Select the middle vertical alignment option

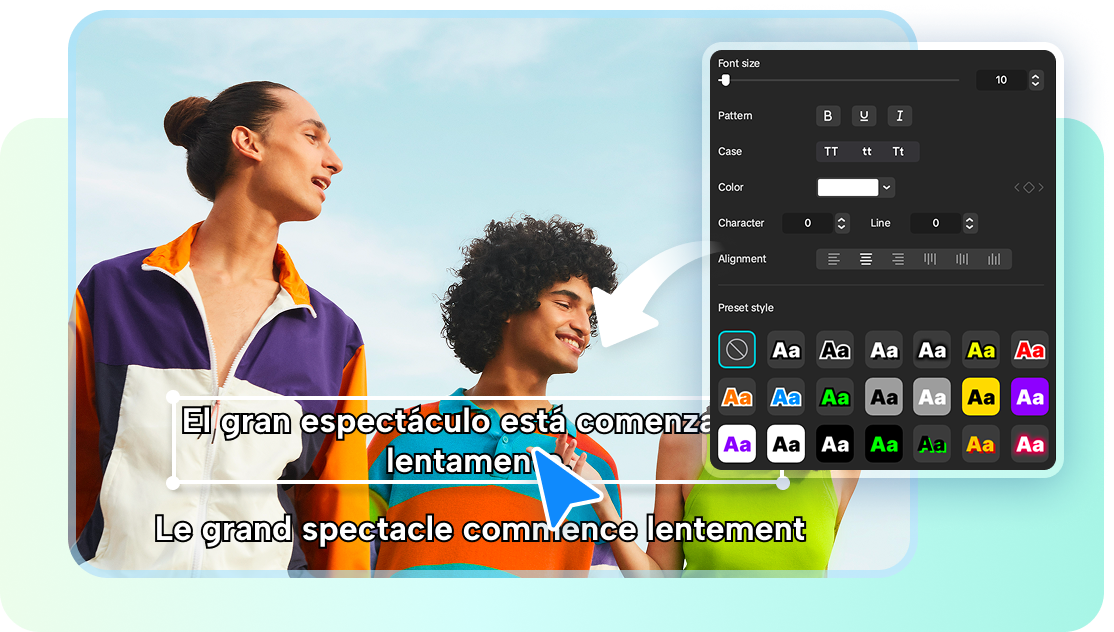961,259
